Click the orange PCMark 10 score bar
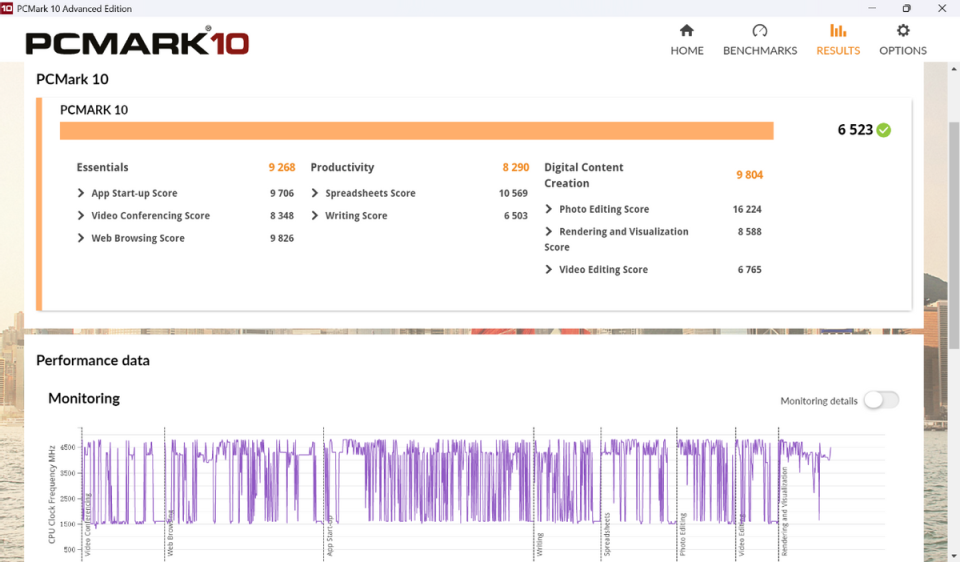 click(416, 130)
